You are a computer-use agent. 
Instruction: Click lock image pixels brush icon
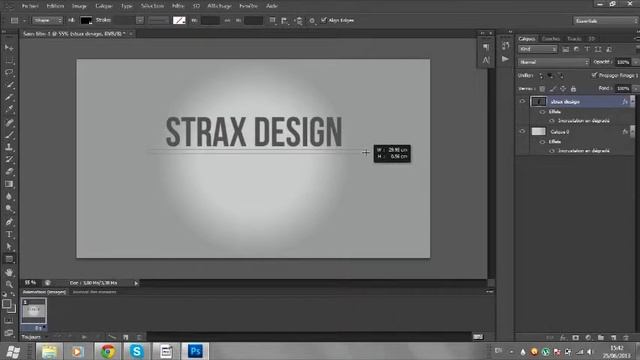point(552,89)
